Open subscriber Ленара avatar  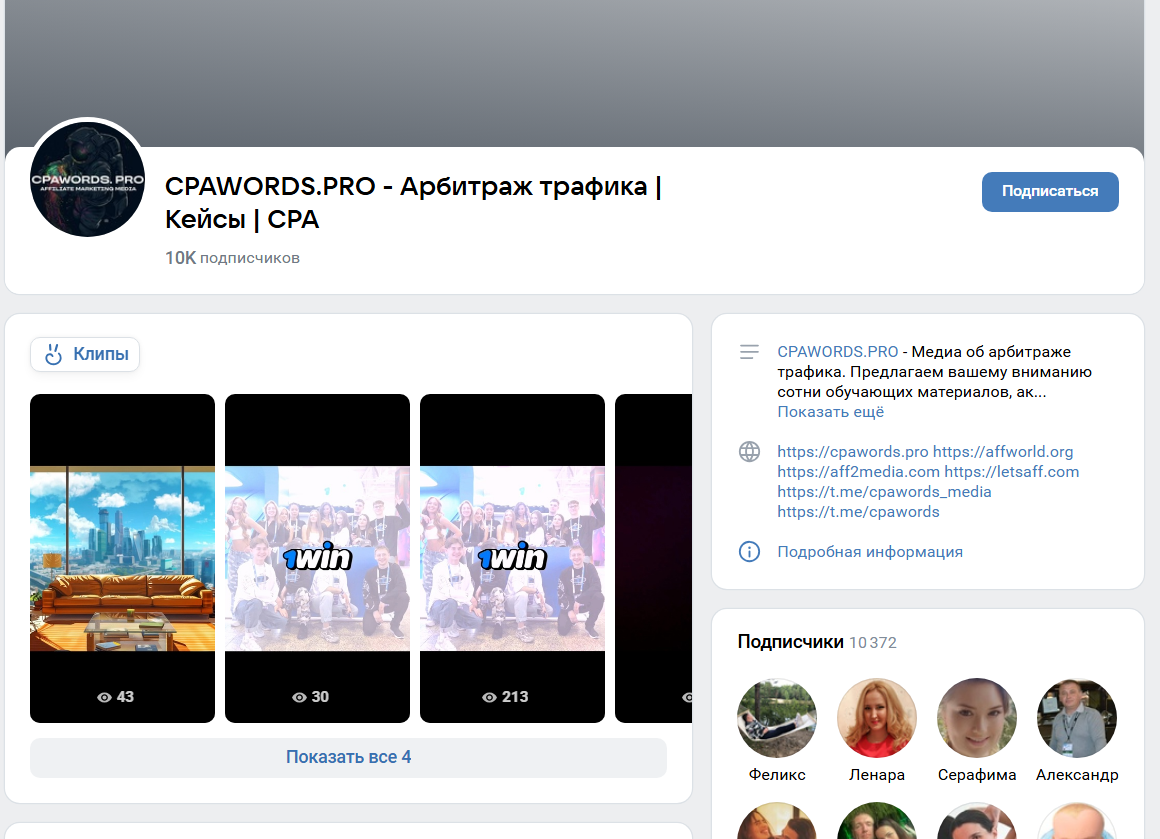877,718
